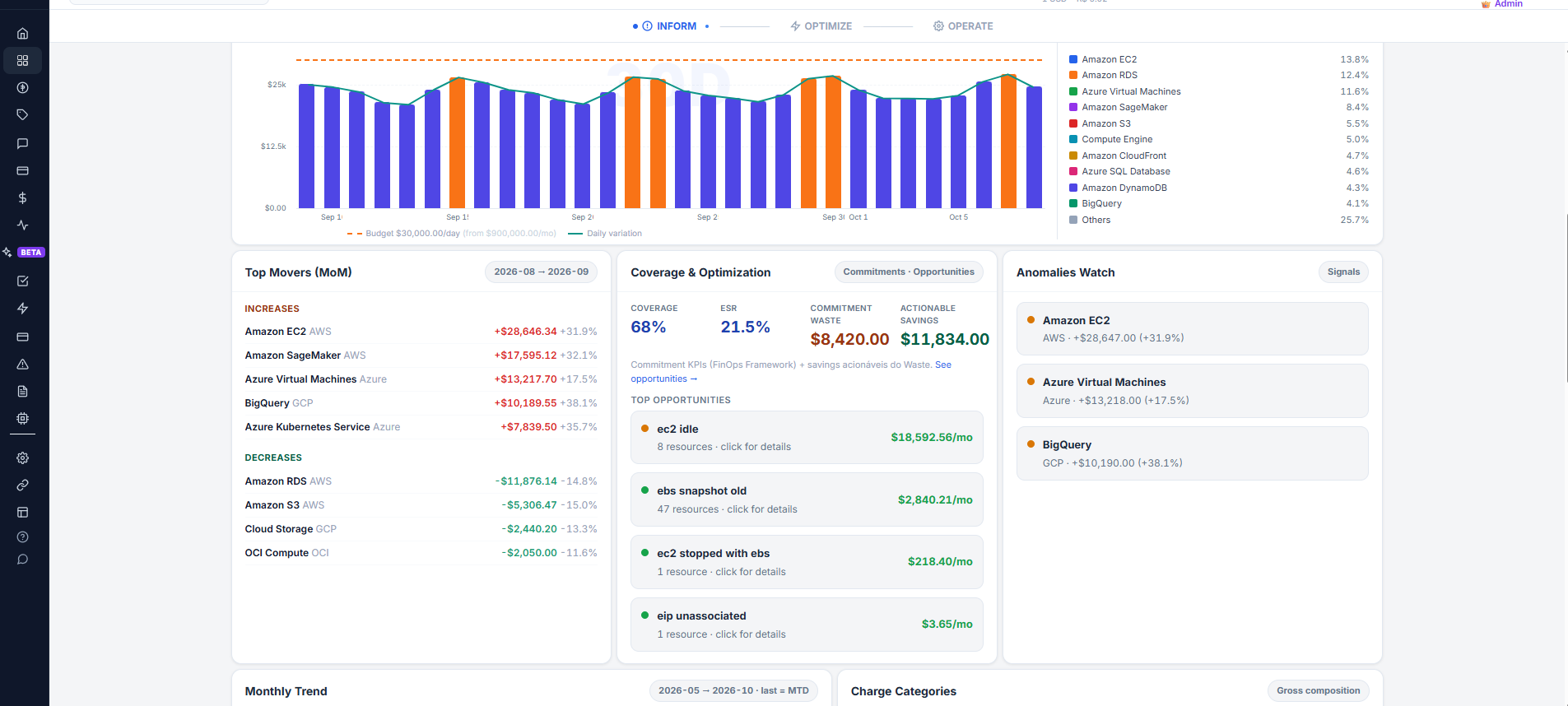This screenshot has height=706, width=1568.
Task: Click 'Azure SQL Database' in the chart legend
Action: [1125, 171]
